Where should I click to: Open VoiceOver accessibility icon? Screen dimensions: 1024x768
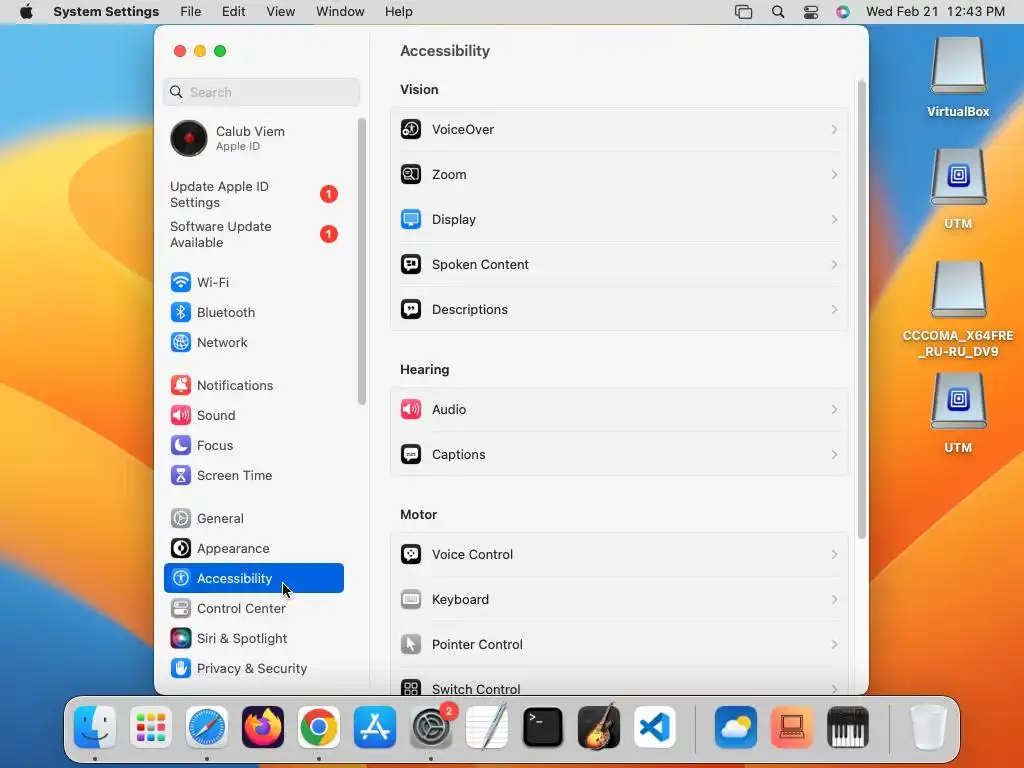(411, 129)
